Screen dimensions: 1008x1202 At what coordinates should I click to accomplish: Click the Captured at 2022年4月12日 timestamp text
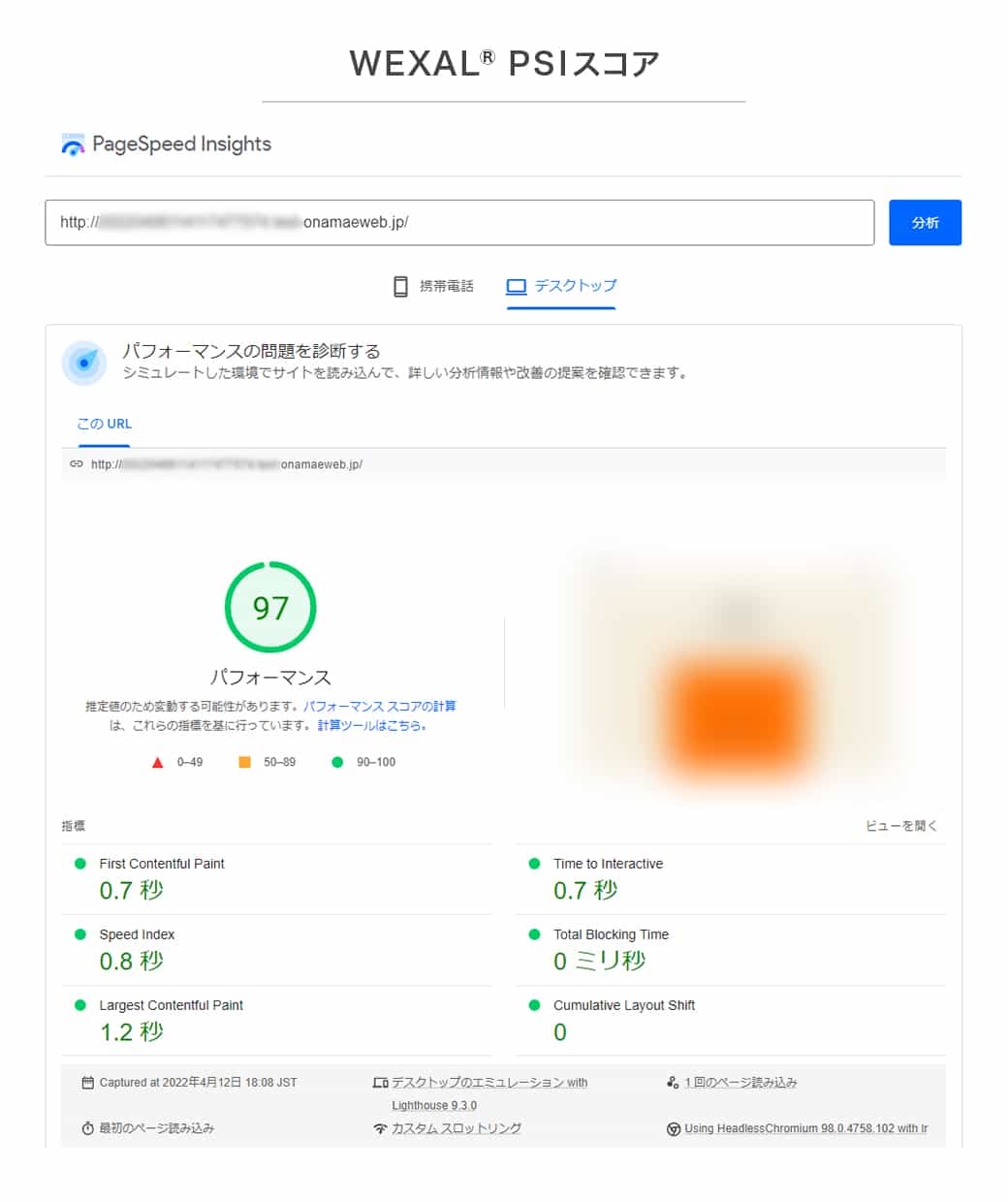pyautogui.click(x=198, y=1083)
